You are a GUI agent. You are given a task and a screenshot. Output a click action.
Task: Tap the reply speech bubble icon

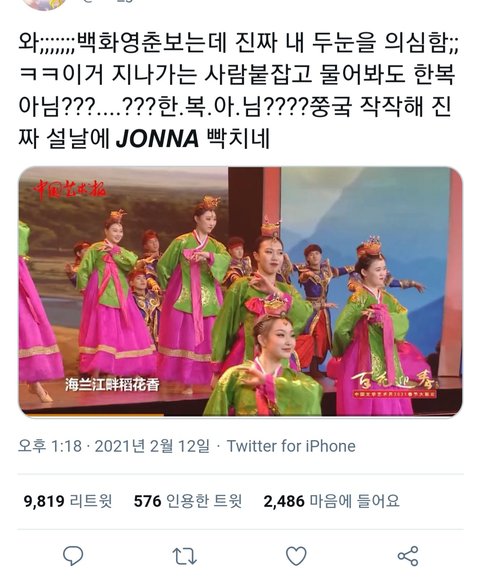tap(73, 556)
